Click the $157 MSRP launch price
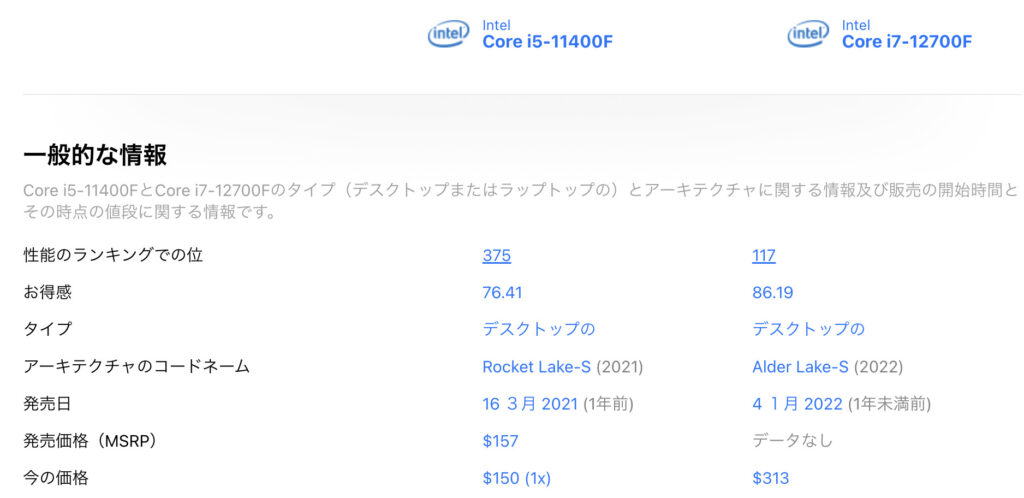 (500, 441)
